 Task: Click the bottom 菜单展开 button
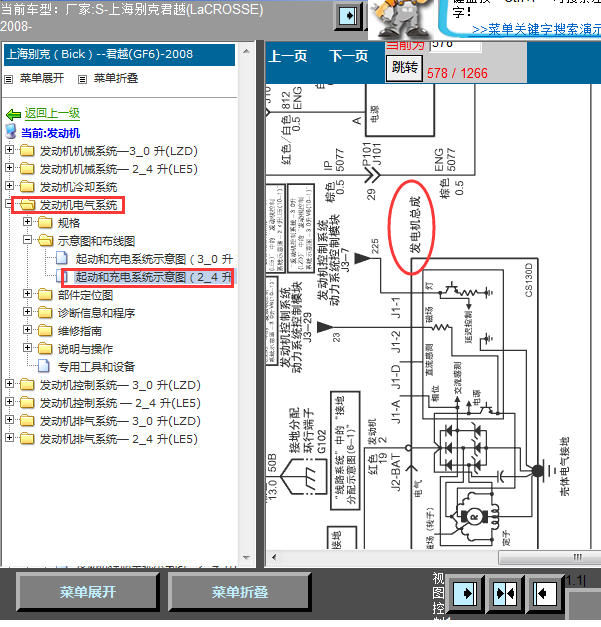(x=88, y=592)
